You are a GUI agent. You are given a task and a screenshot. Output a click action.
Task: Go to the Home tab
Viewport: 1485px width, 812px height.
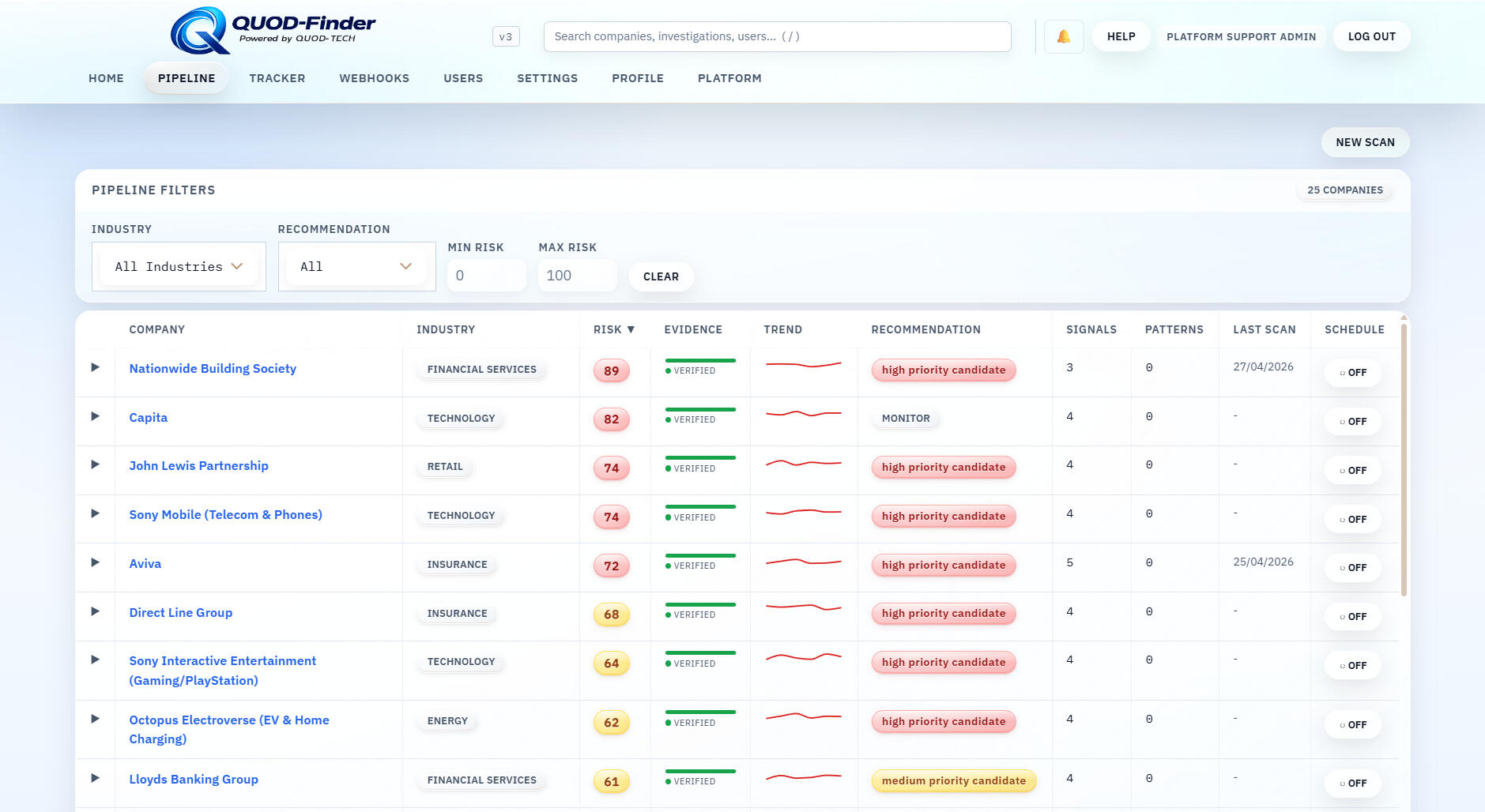(106, 78)
